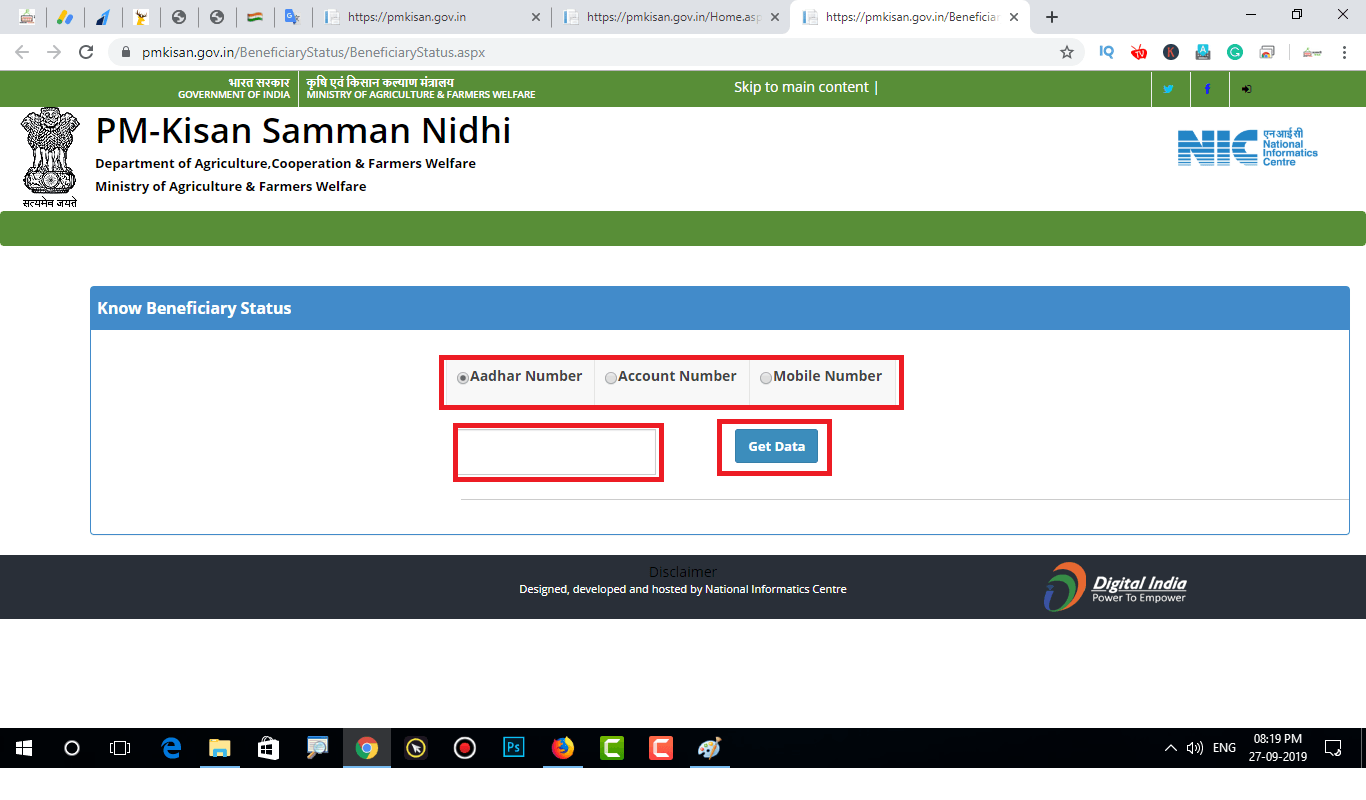
Task: Open the green Camtasia icon in taskbar
Action: 612,748
